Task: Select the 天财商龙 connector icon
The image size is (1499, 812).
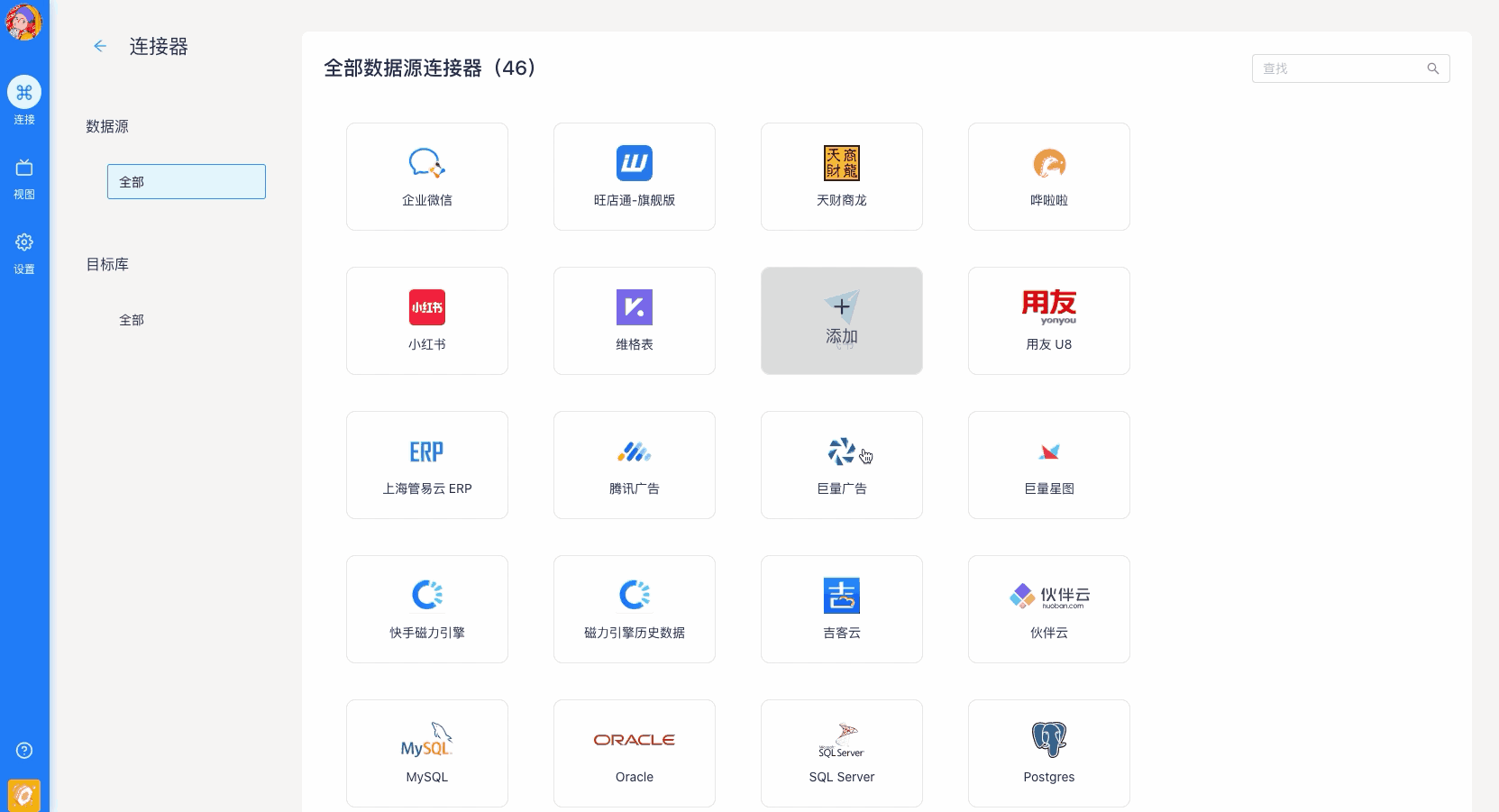Action: pos(842,163)
